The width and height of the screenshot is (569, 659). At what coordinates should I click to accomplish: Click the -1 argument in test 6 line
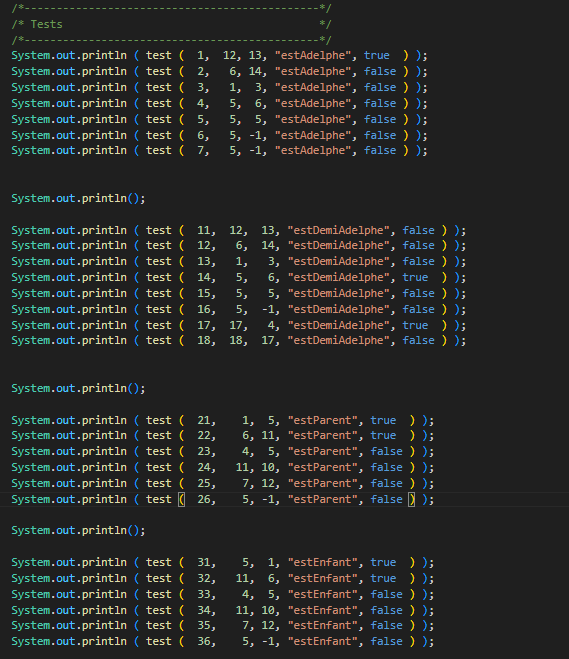click(x=255, y=135)
